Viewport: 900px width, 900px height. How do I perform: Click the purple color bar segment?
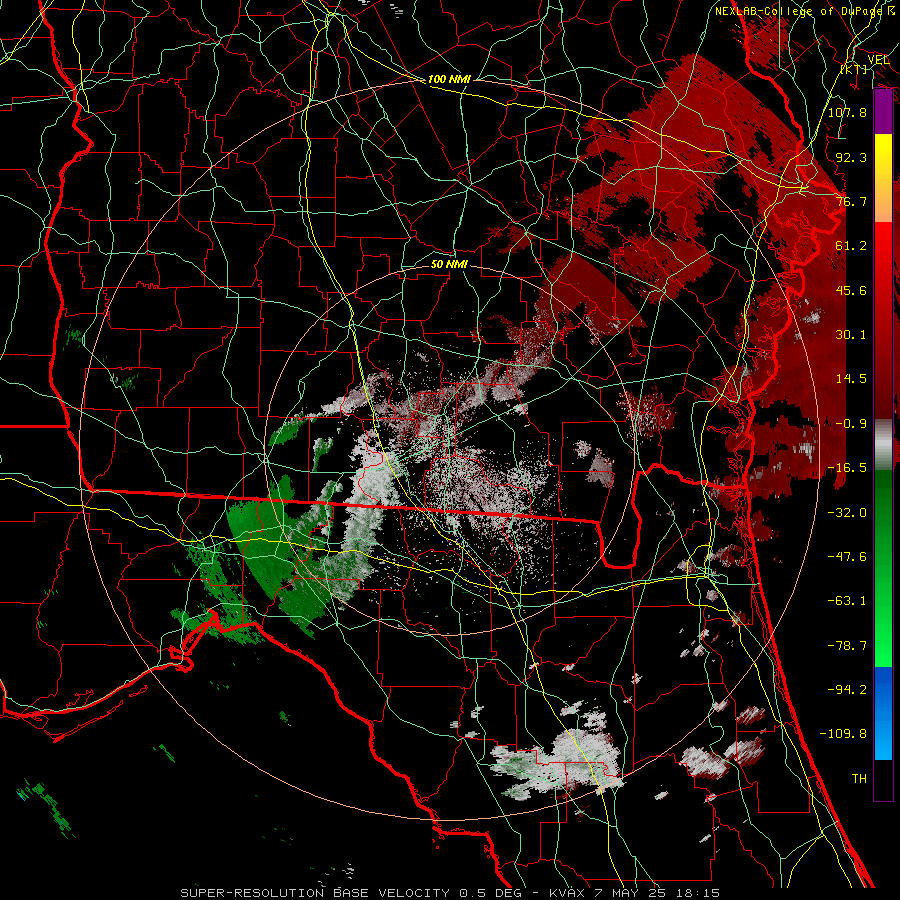tap(883, 112)
